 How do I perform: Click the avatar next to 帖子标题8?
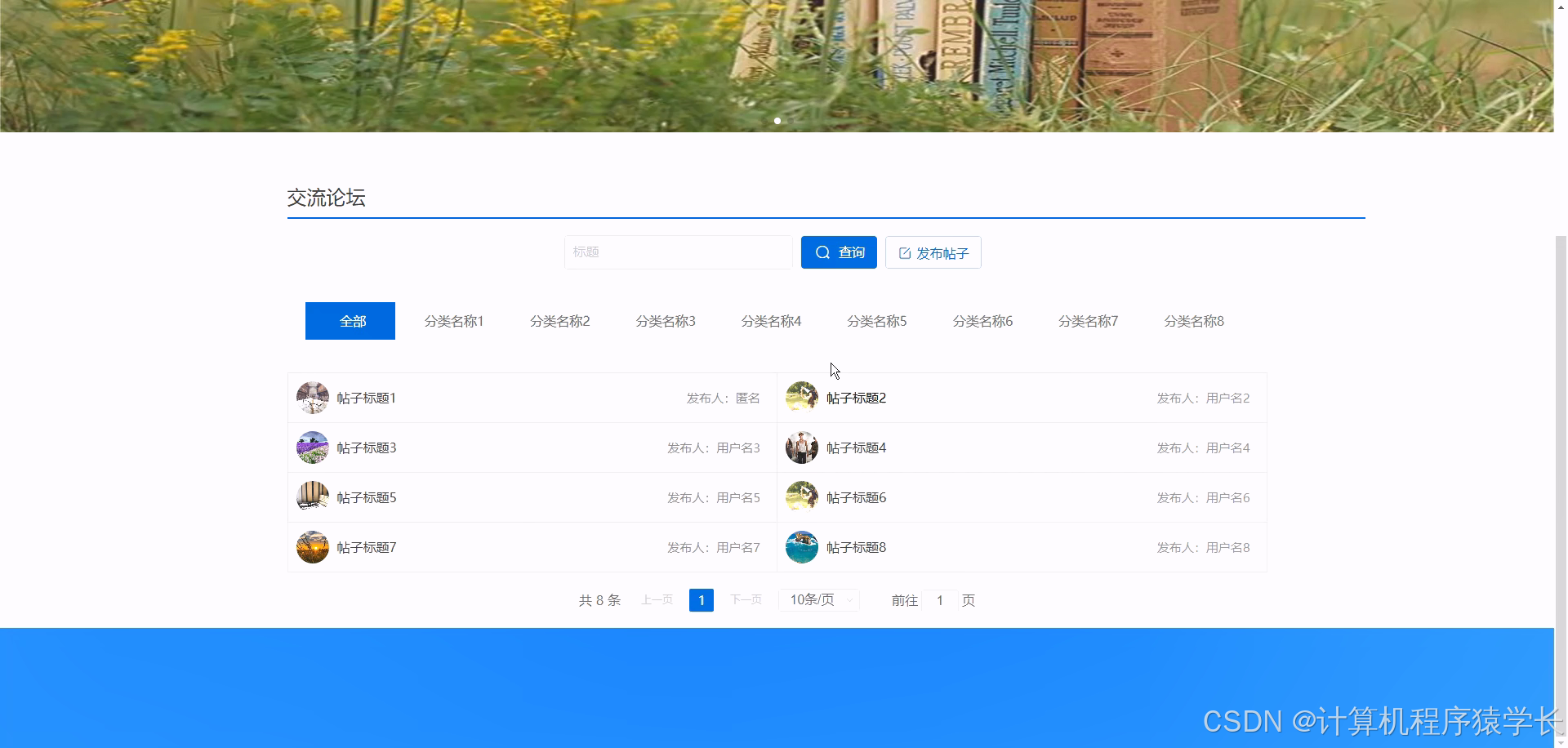801,547
